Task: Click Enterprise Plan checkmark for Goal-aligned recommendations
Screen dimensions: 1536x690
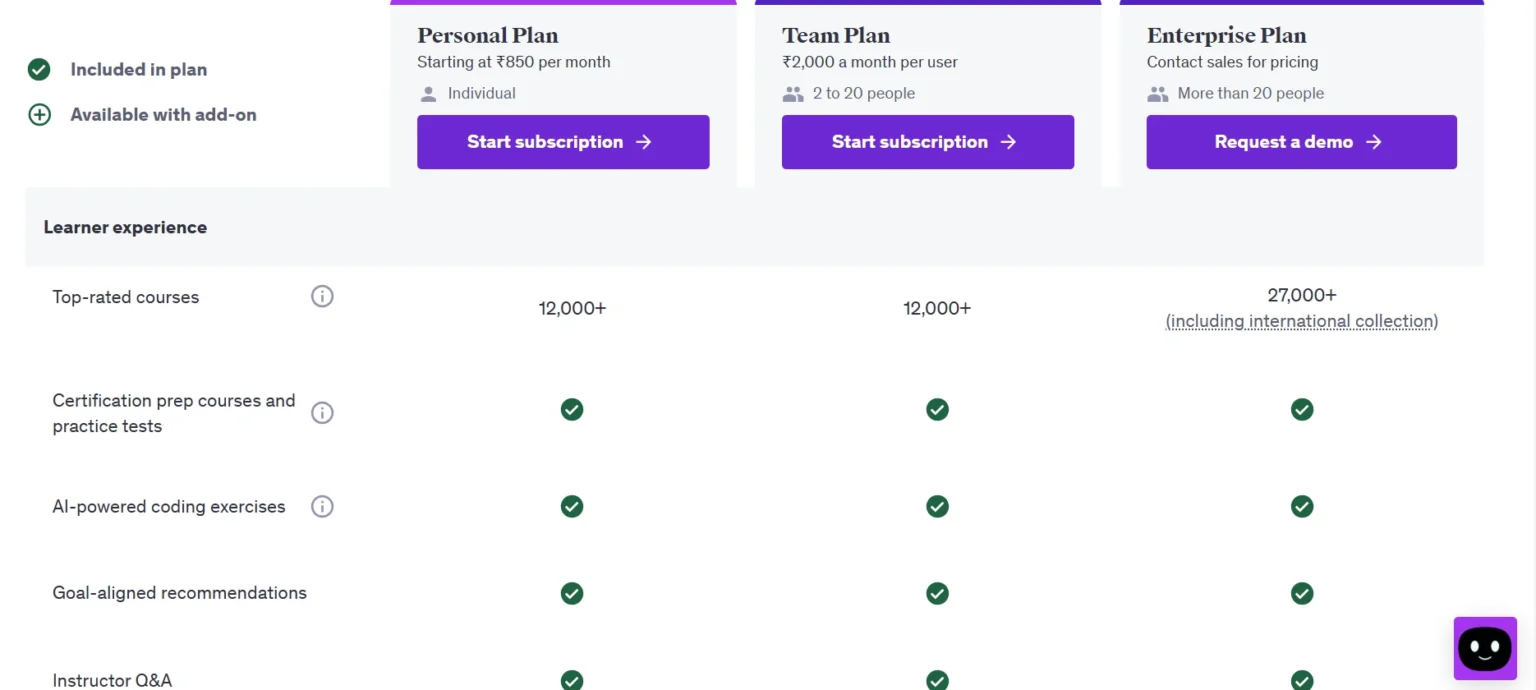Action: tap(1302, 593)
